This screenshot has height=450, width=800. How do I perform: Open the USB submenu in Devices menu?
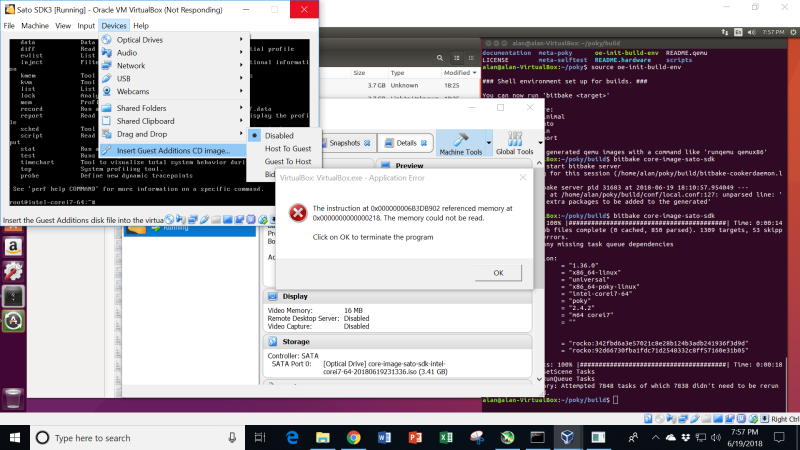173,79
